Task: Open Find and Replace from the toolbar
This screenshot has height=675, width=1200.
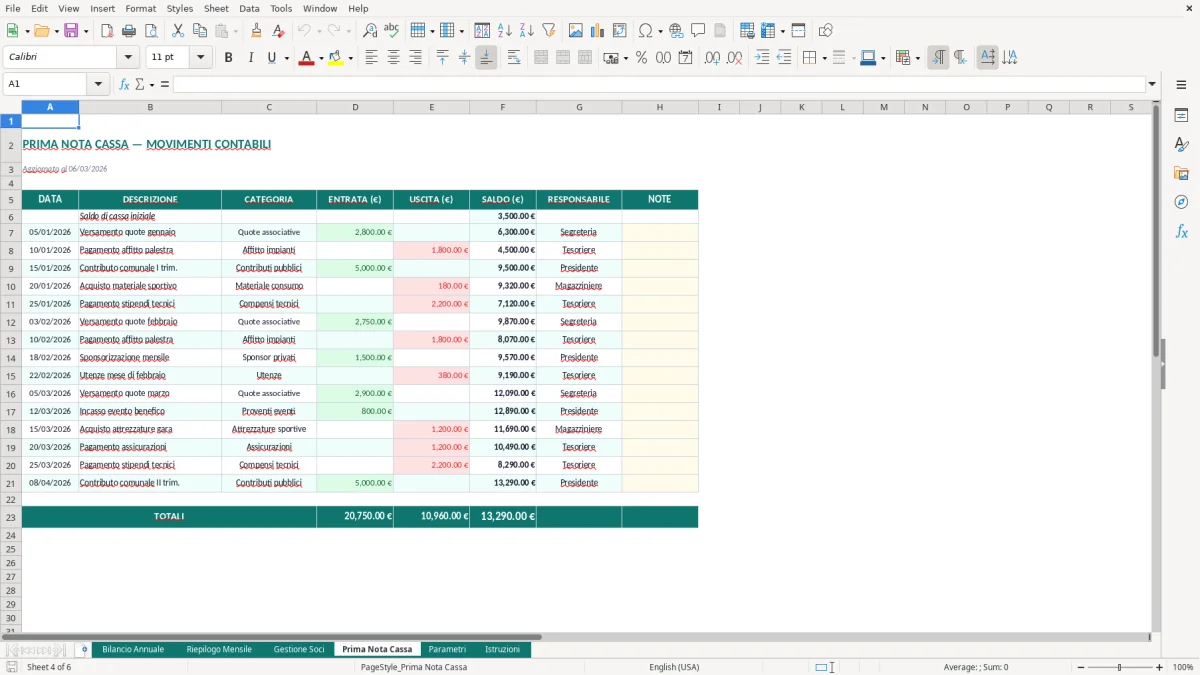Action: tap(370, 31)
